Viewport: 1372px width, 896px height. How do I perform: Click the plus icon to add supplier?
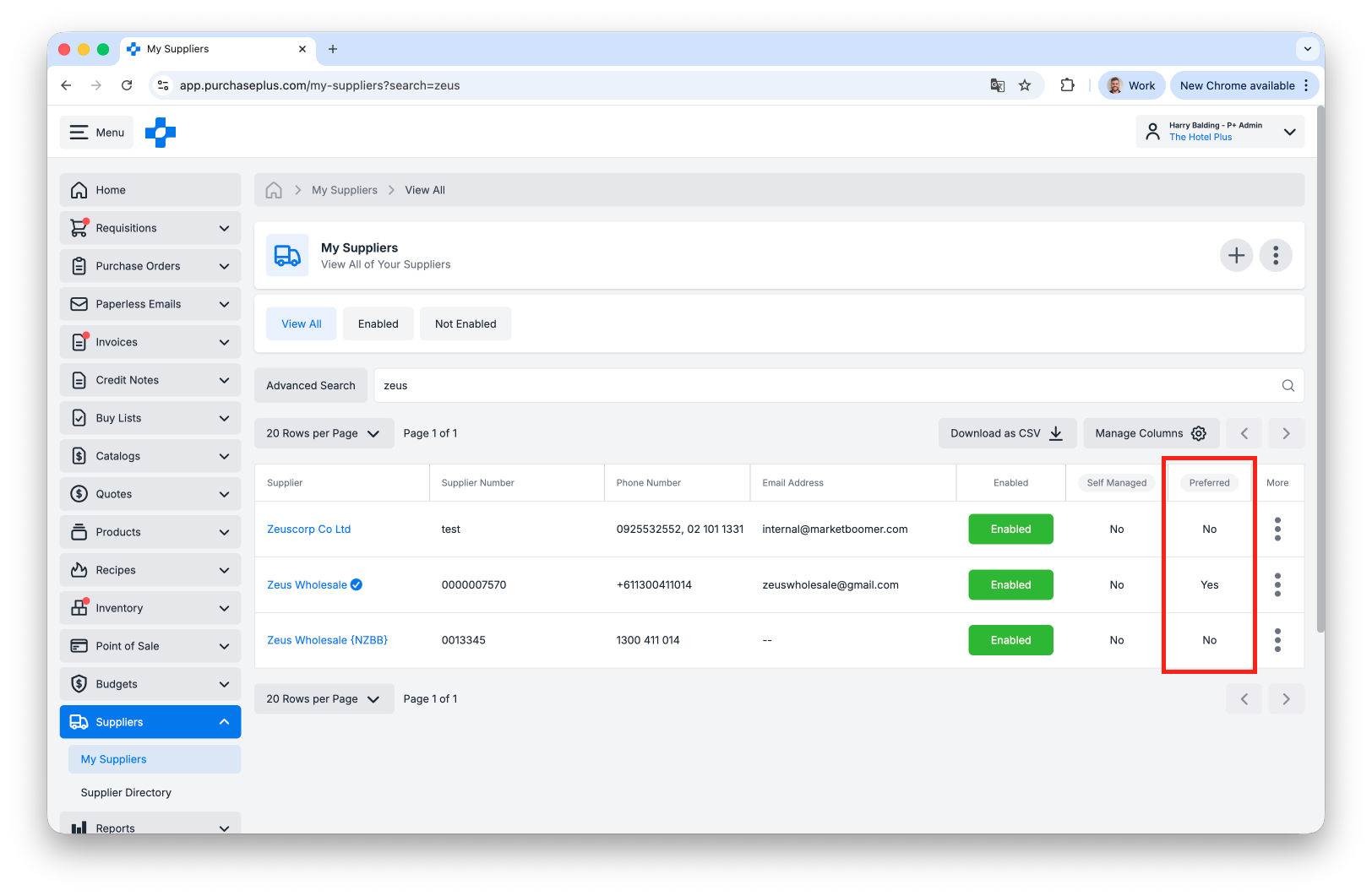(1236, 255)
